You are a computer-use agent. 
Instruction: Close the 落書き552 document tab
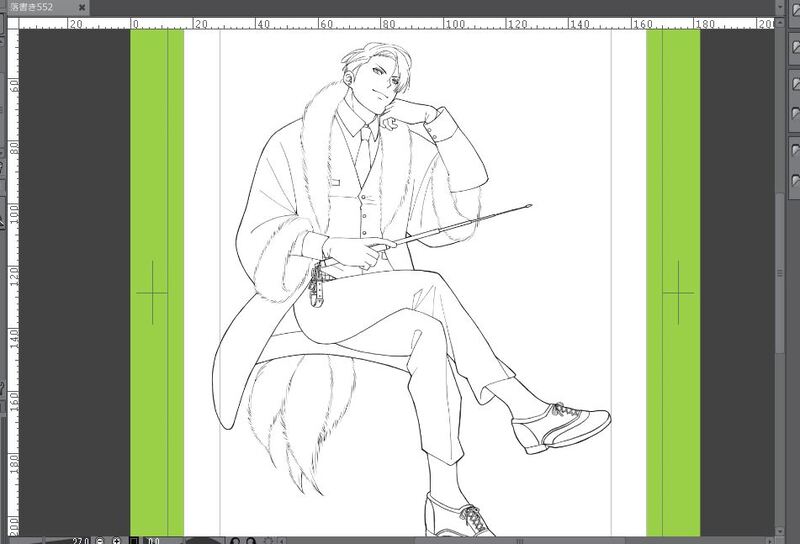(82, 8)
